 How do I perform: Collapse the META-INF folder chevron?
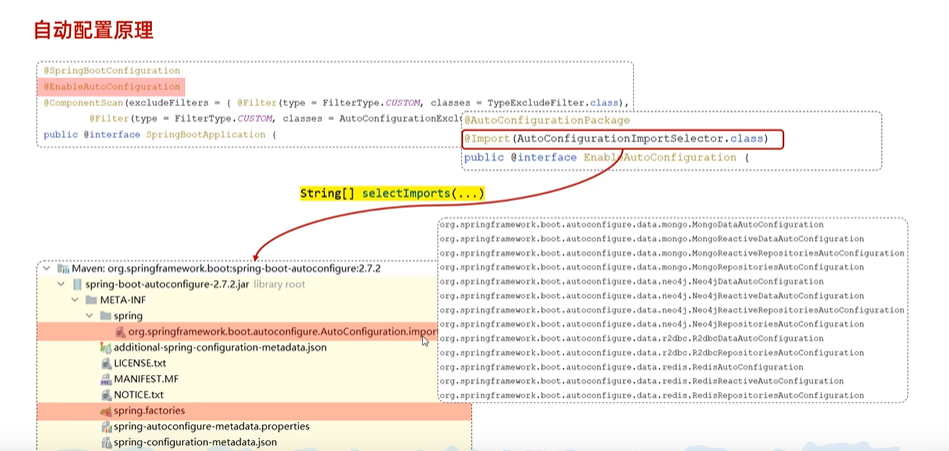pos(74,300)
